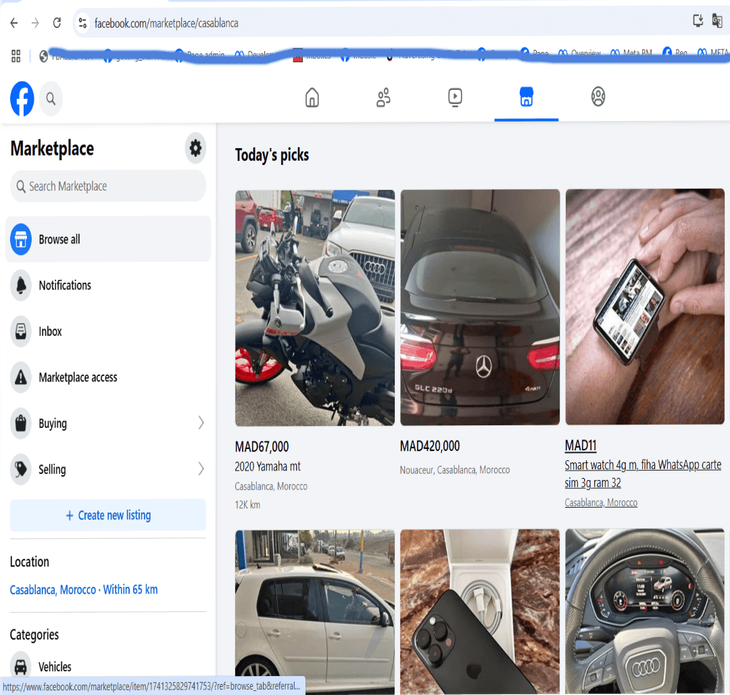Screen dimensions: 730x695
Task: Go to Facebook Home icon
Action: click(x=312, y=97)
